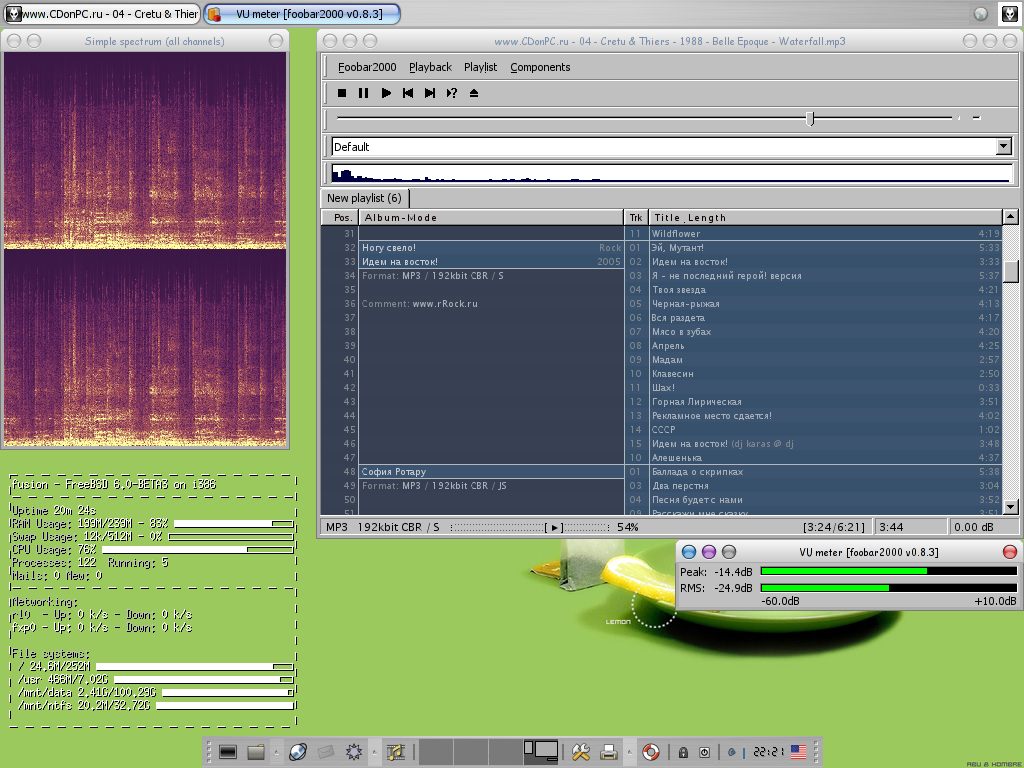
Task: Open the Components menu
Action: coord(540,67)
